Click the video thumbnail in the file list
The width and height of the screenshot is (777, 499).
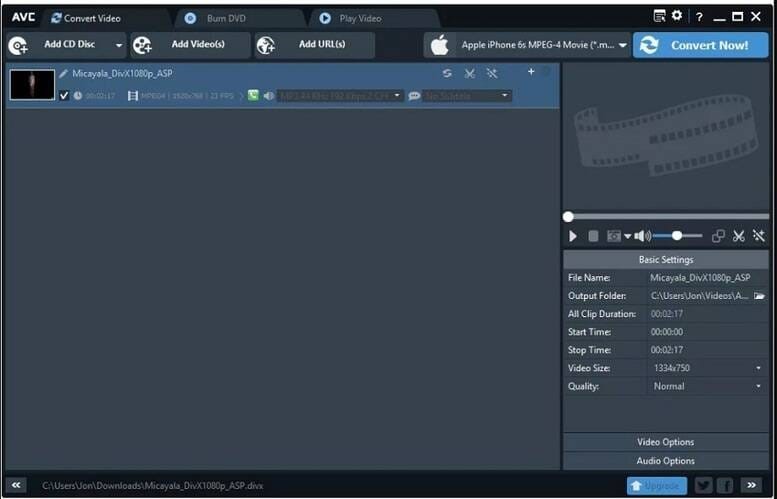click(32, 85)
